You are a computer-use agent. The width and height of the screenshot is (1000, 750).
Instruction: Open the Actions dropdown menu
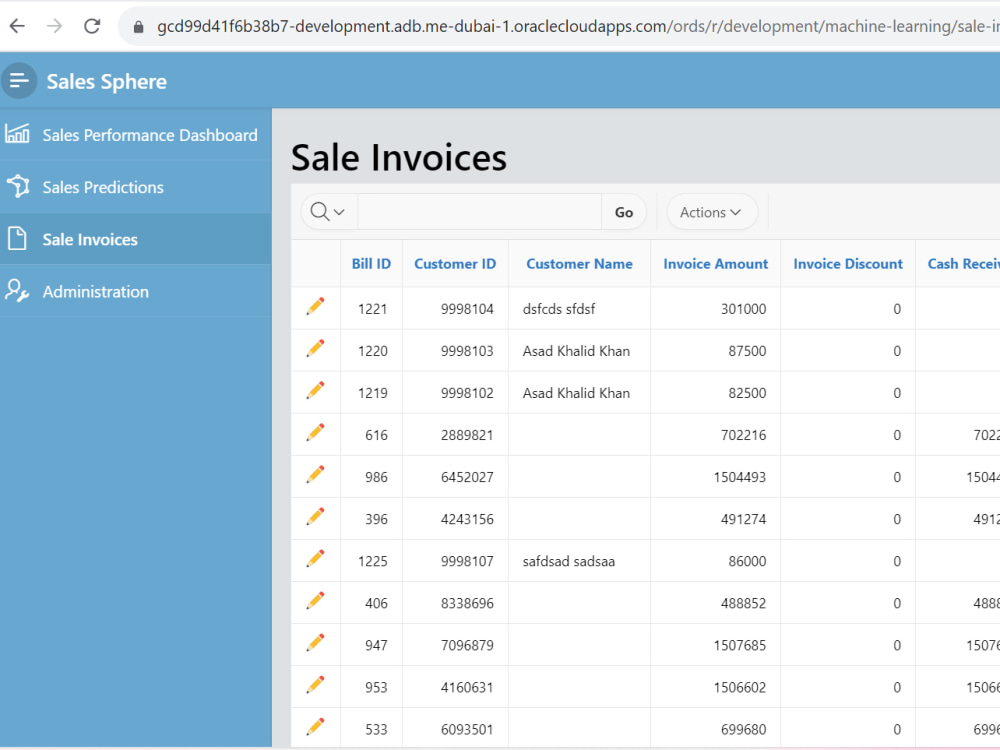(712, 212)
